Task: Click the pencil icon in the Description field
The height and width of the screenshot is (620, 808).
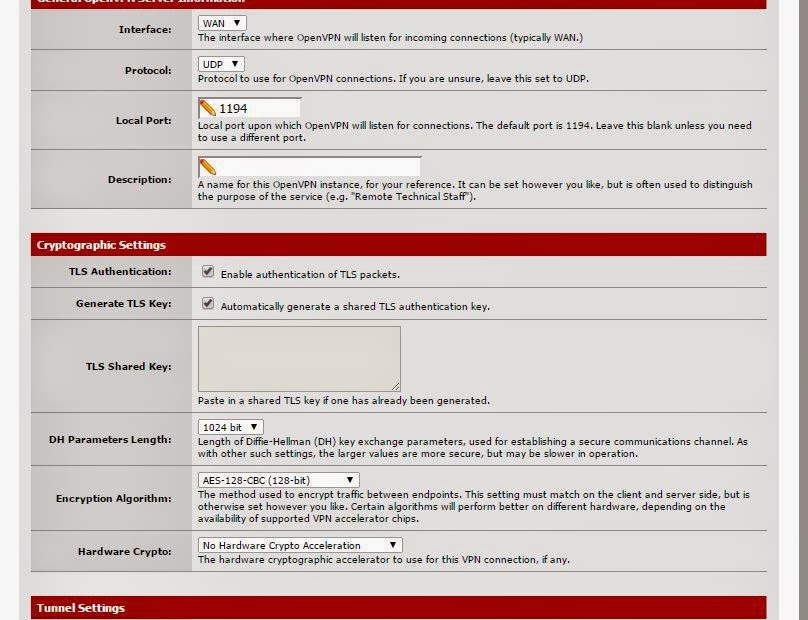Action: [x=207, y=167]
